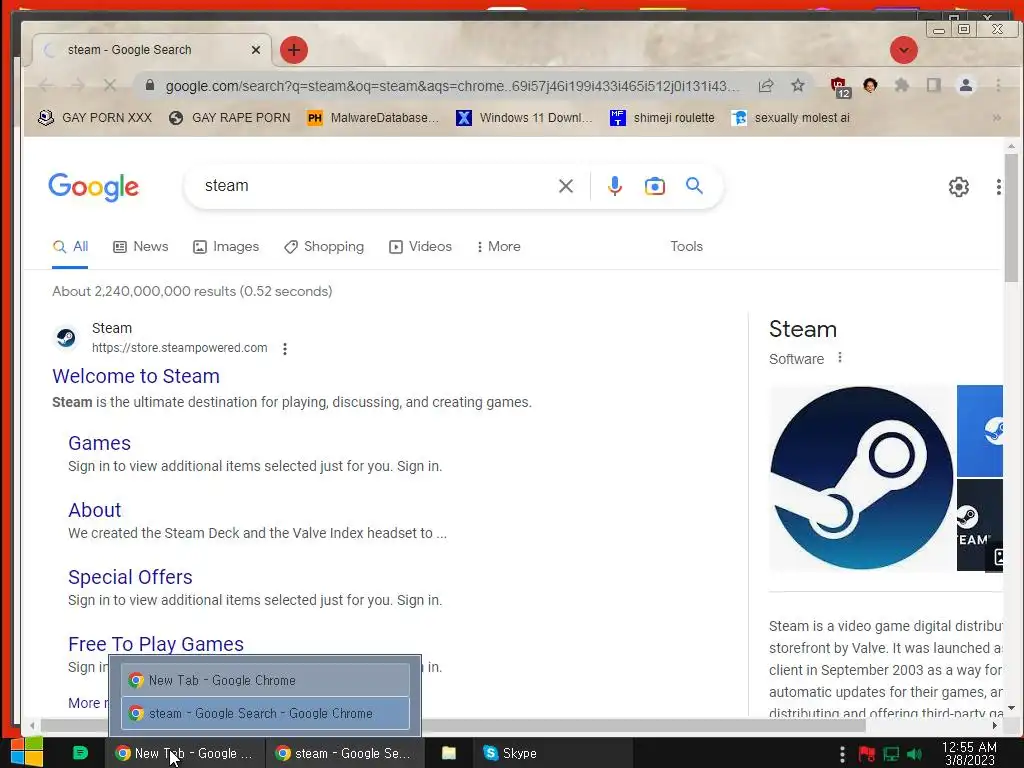
Task: Click the Steam favicon in first result
Action: tap(66, 338)
